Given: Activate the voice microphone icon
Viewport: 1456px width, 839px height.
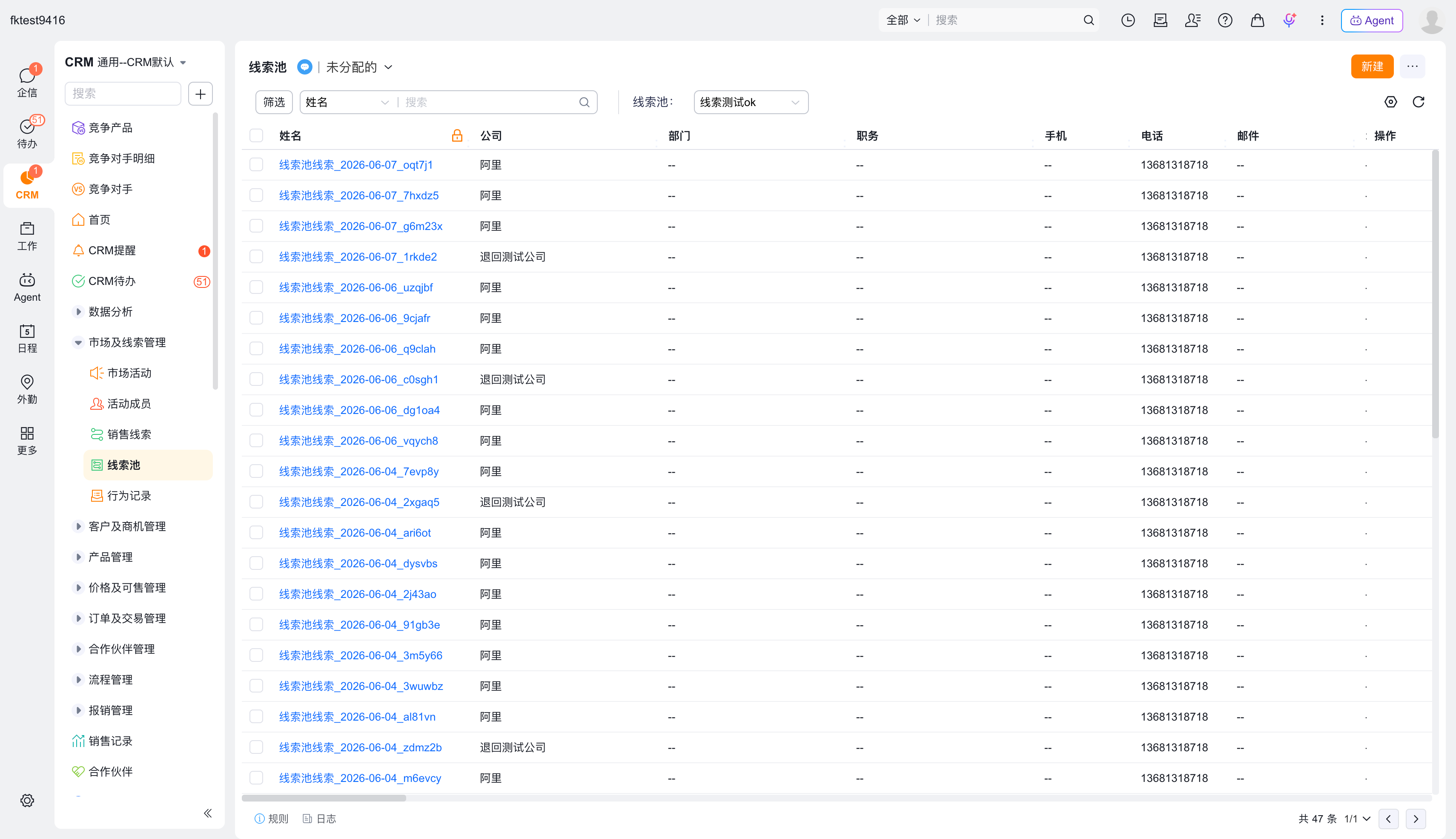Looking at the screenshot, I should [1290, 20].
